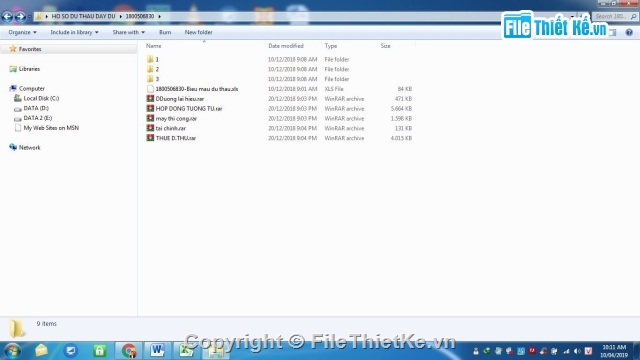Click HO SO DU THAU DAY DU breadcrumb
Screen dimensions: 640x360
pos(83,16)
